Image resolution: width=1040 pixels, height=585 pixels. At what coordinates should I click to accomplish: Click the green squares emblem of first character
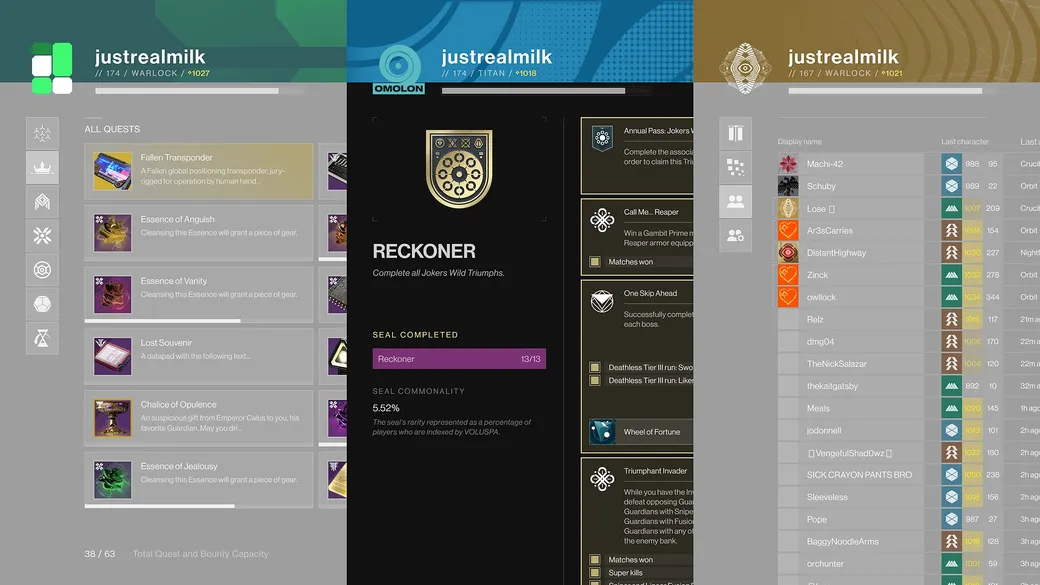pos(52,68)
